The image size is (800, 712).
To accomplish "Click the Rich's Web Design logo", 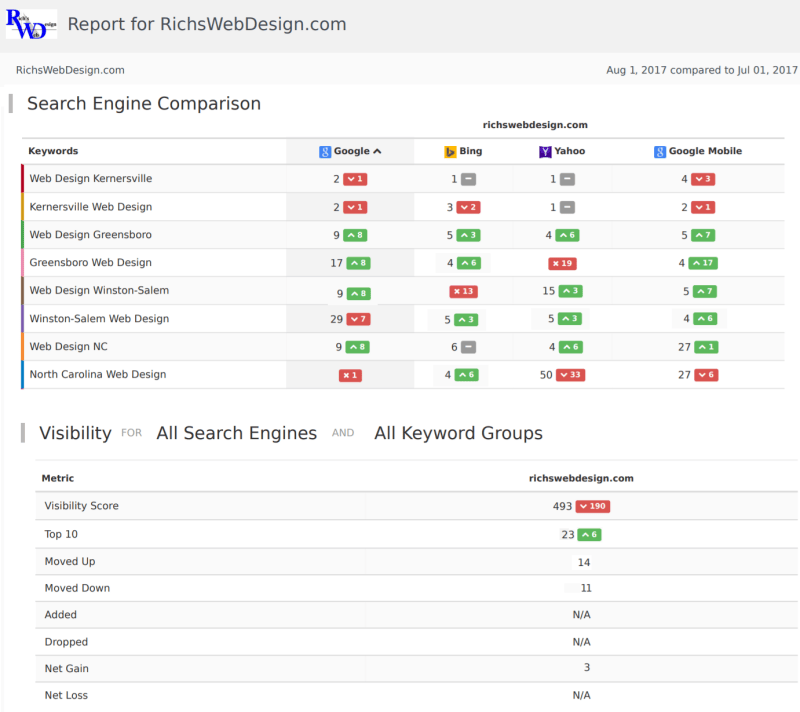I will (31, 23).
